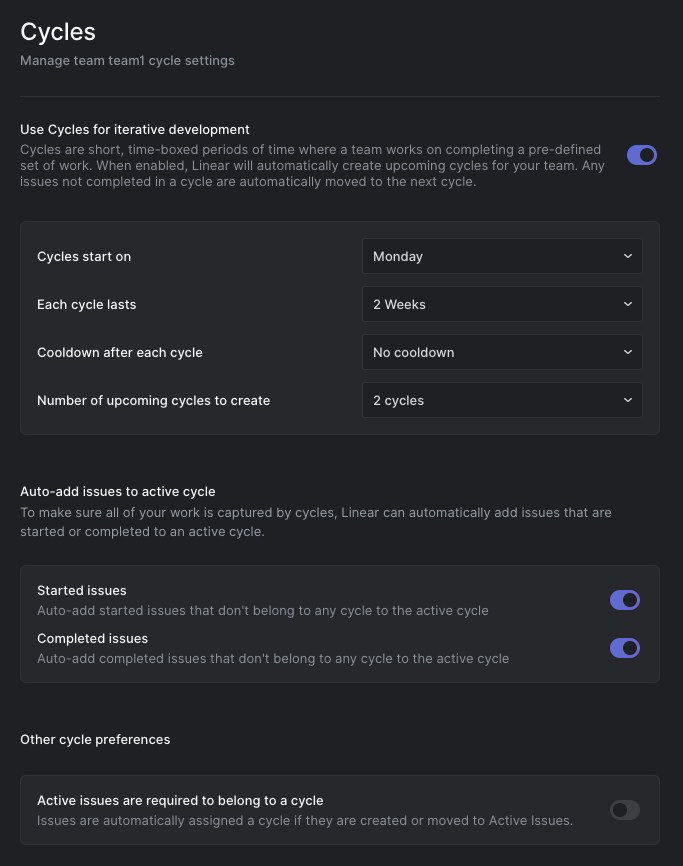This screenshot has height=866, width=683.
Task: Click the chevron arrow beside Monday
Action: click(627, 256)
